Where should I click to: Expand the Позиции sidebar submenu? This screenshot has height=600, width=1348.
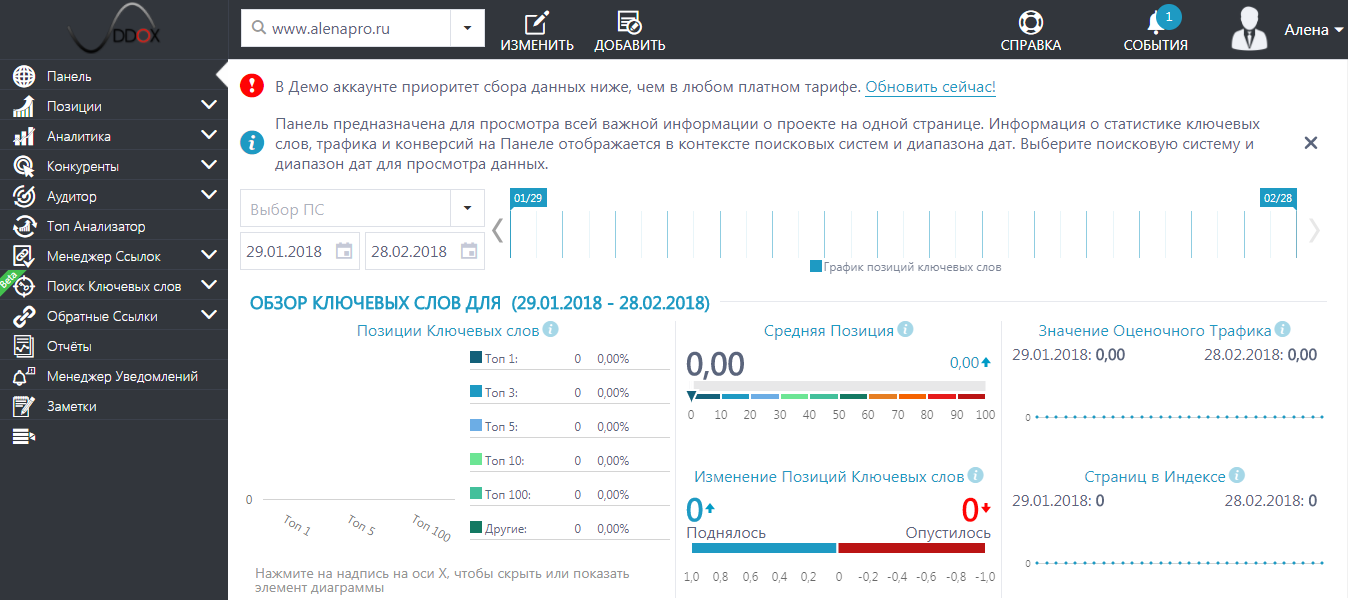point(208,106)
